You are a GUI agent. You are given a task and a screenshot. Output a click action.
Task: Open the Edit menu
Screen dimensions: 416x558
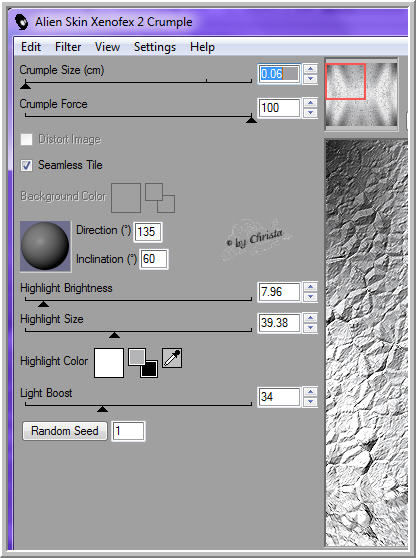(31, 47)
